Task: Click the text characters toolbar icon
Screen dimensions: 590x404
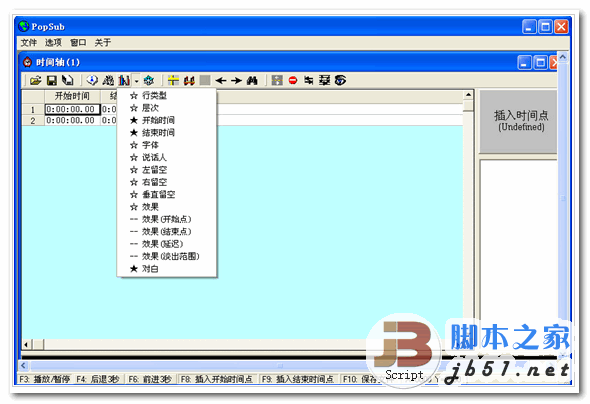Action: click(x=108, y=80)
